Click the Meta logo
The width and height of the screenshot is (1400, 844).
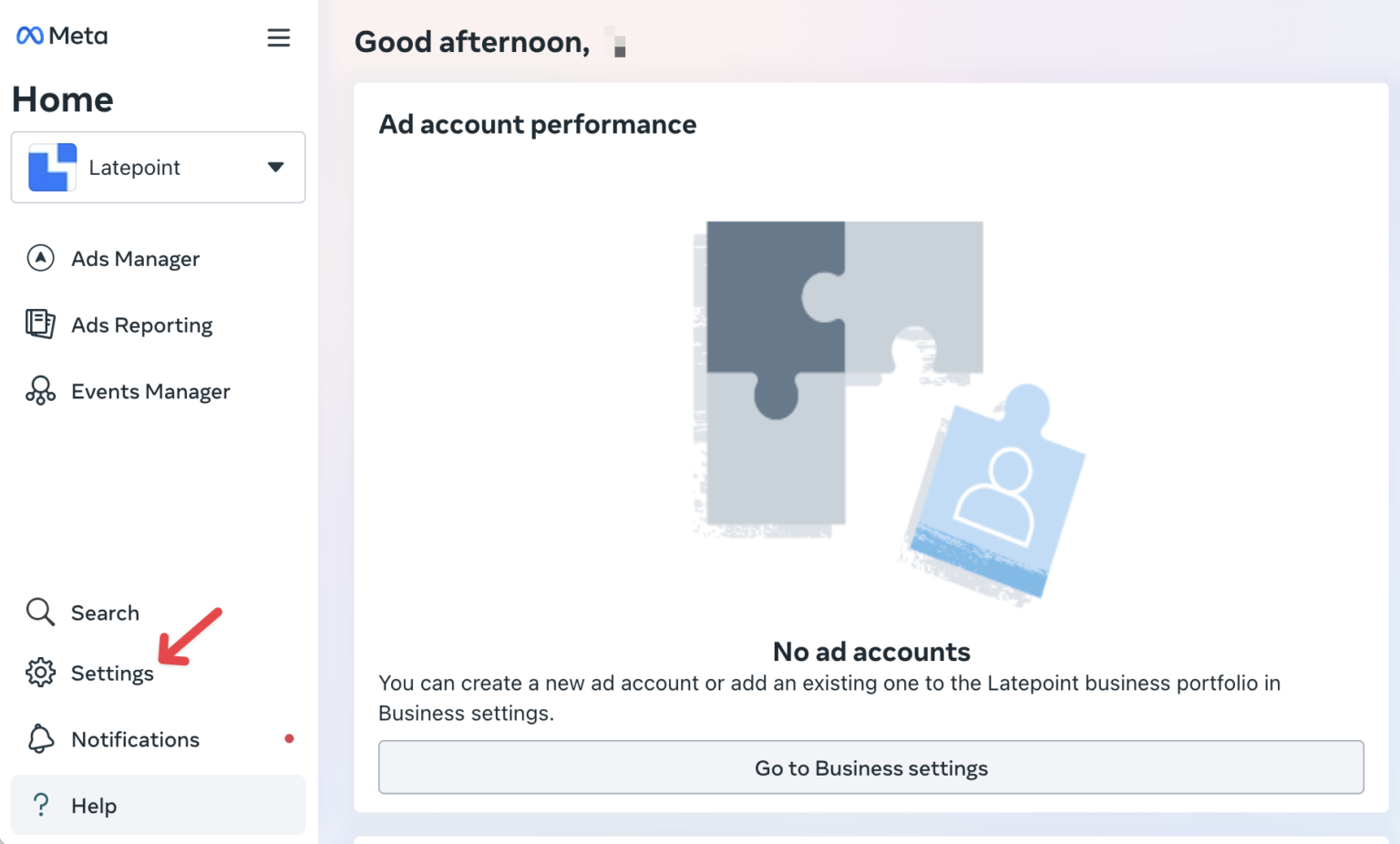(x=62, y=36)
